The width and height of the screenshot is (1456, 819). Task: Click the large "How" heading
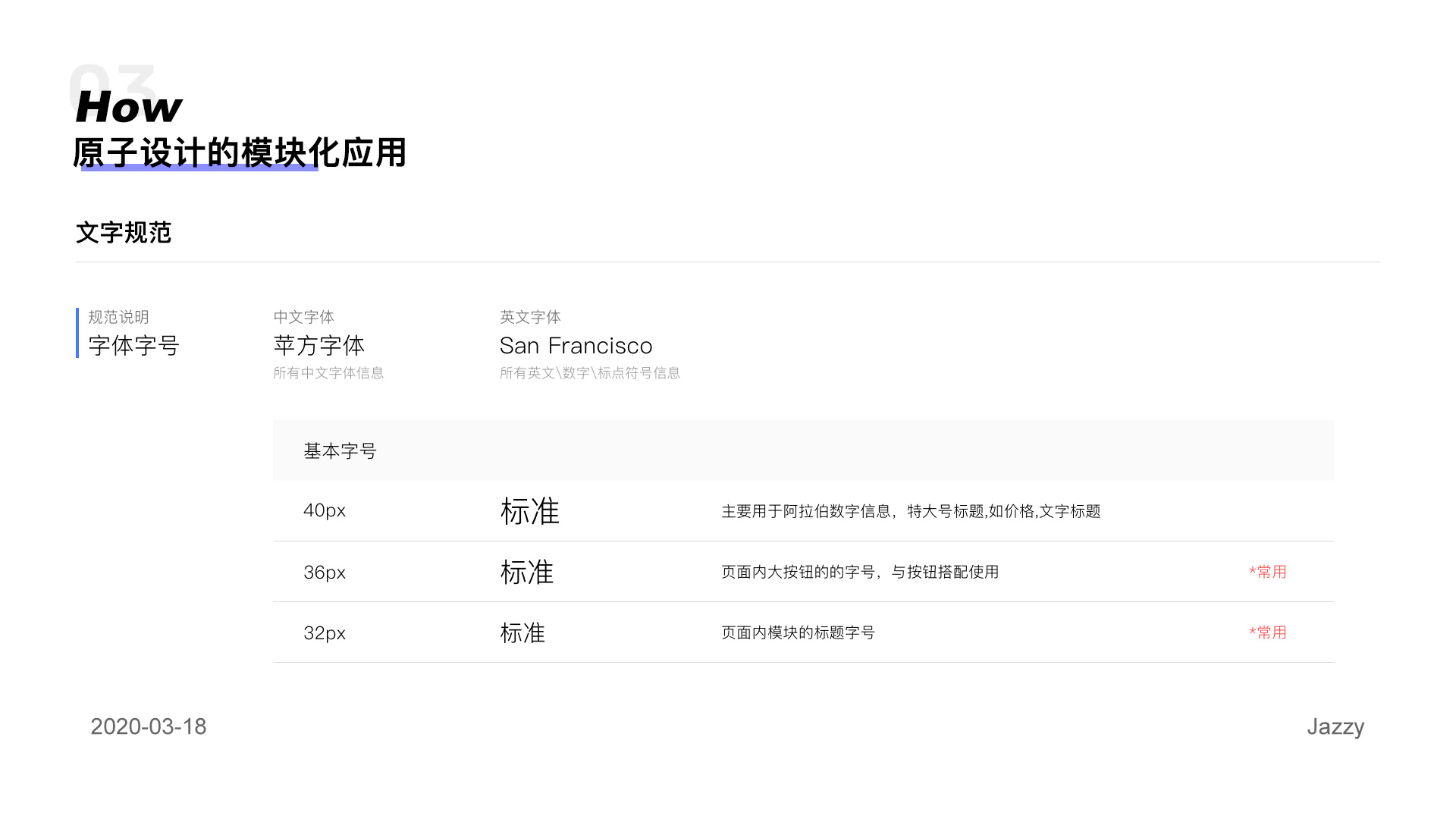pos(129,107)
